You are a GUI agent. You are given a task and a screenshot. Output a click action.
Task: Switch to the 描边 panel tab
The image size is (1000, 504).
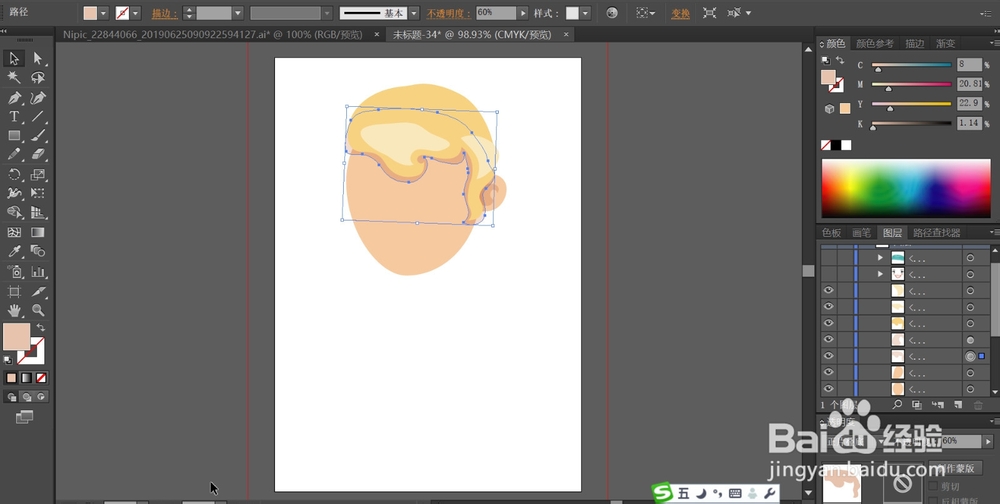click(x=915, y=43)
